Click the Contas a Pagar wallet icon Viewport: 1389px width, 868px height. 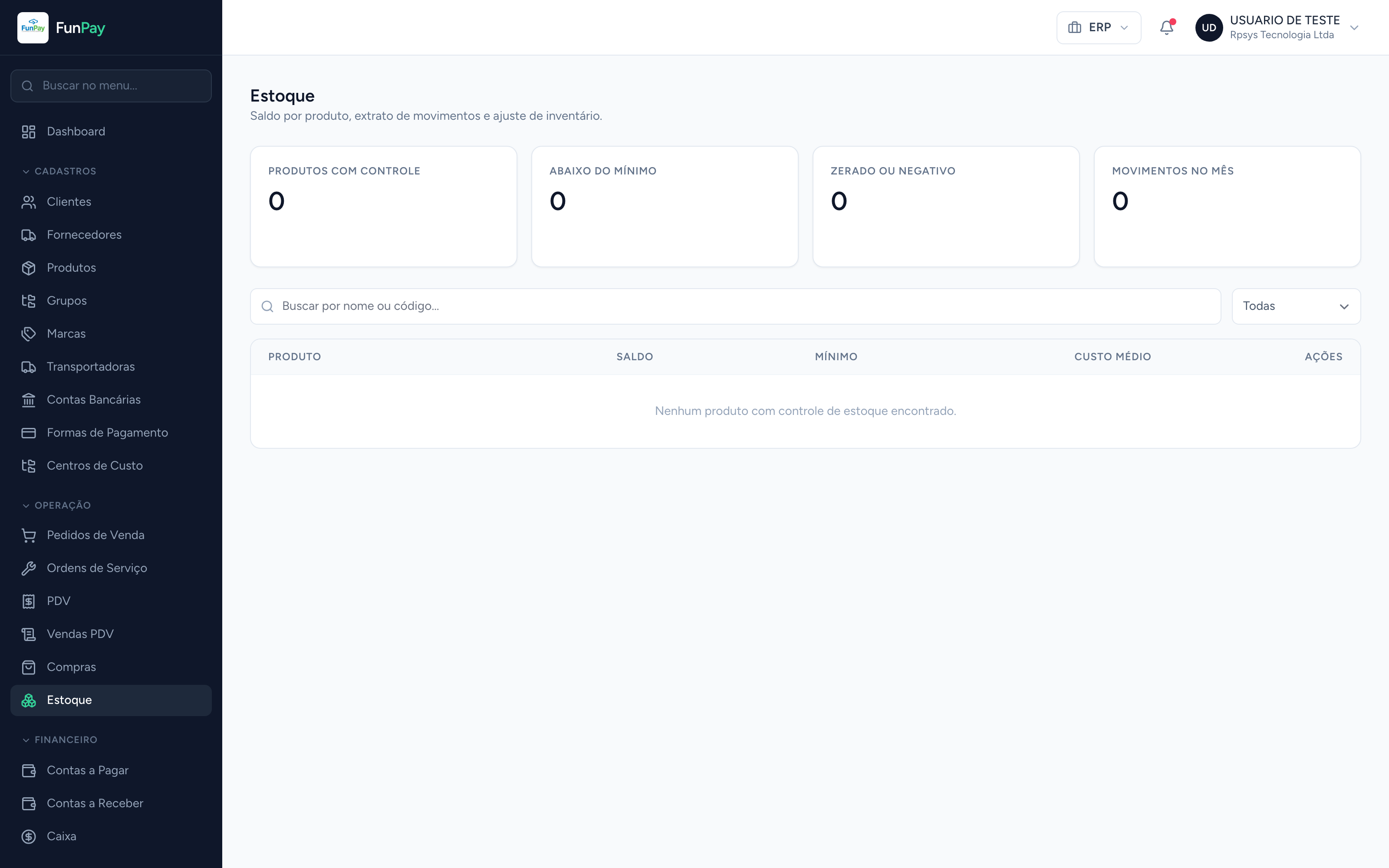pos(29,770)
